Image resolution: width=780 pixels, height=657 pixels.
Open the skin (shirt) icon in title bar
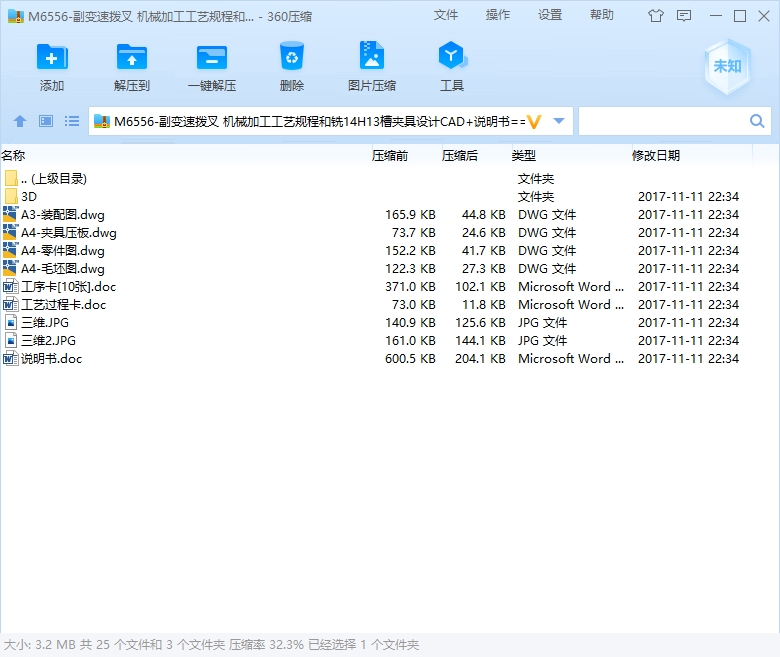(656, 16)
